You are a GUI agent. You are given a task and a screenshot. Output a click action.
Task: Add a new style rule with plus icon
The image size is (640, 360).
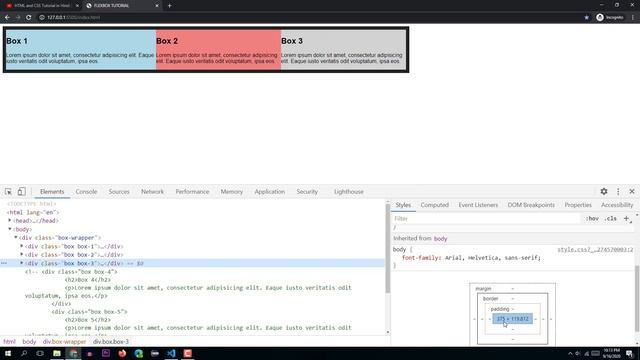627,219
